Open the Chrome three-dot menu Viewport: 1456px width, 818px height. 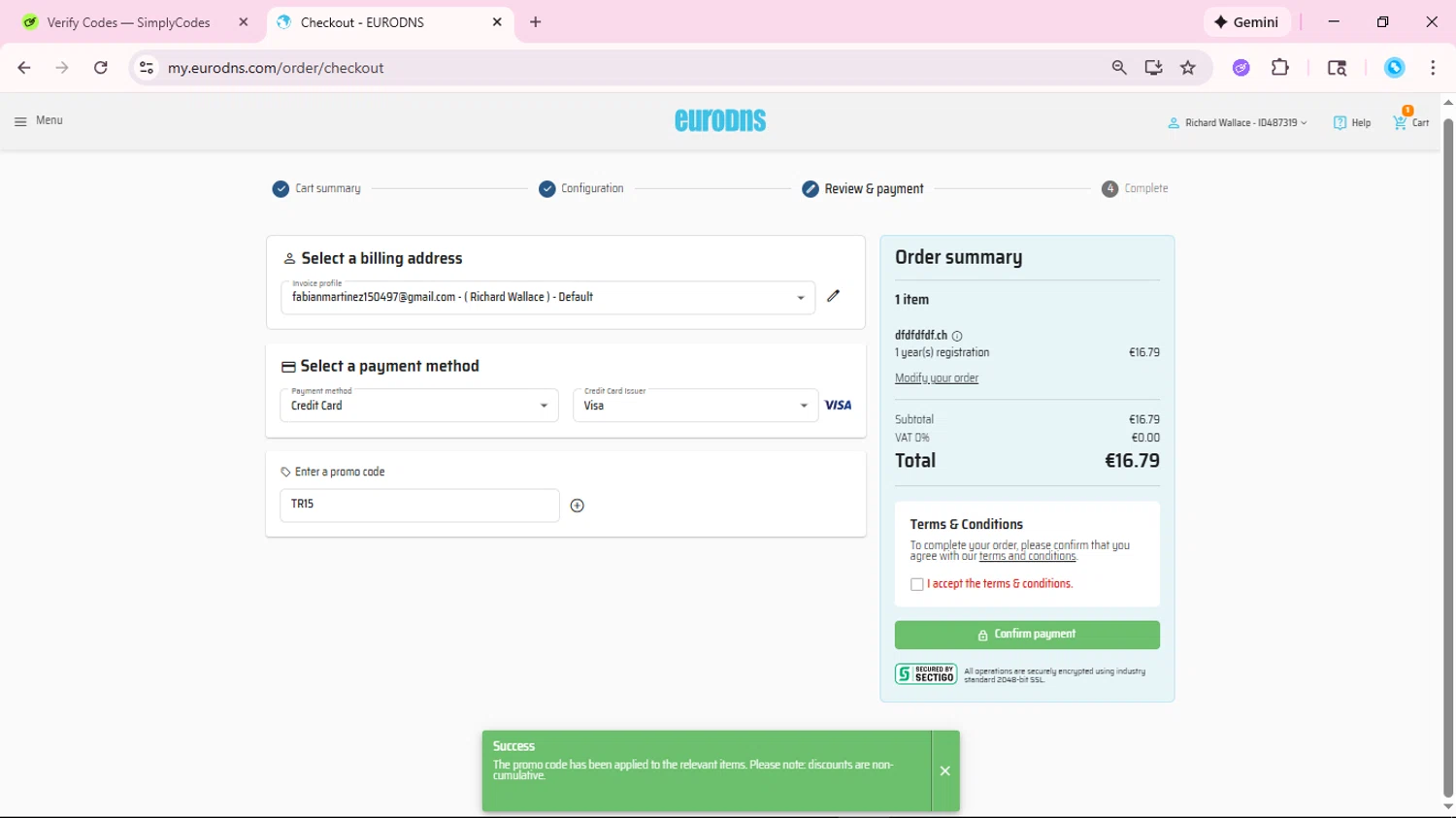point(1433,68)
